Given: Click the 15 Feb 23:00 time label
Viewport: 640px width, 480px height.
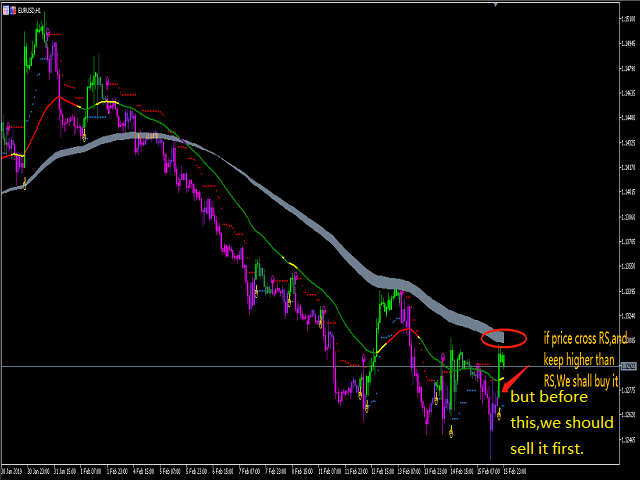Looking at the screenshot, I should [515, 471].
